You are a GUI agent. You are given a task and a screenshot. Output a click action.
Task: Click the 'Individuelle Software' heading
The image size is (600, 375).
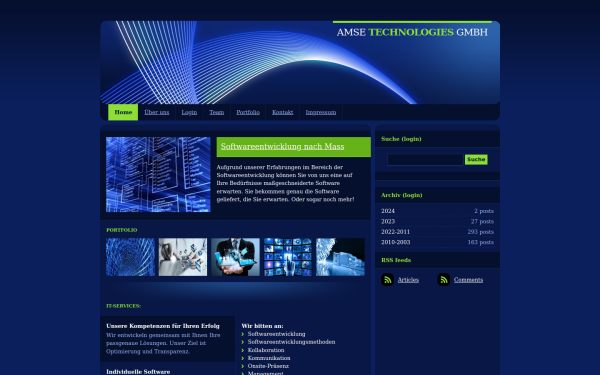[x=138, y=372]
